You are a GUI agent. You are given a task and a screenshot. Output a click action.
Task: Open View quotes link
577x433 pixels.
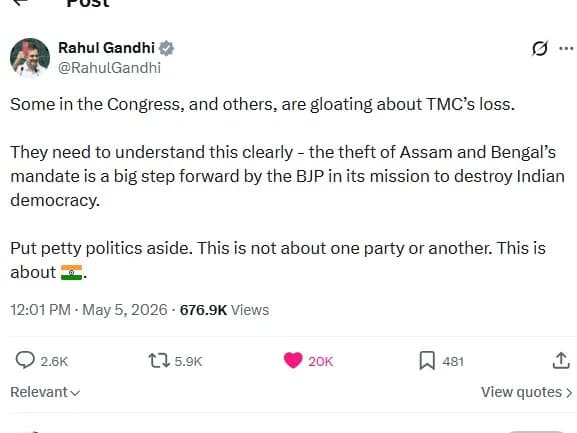pyautogui.click(x=527, y=392)
